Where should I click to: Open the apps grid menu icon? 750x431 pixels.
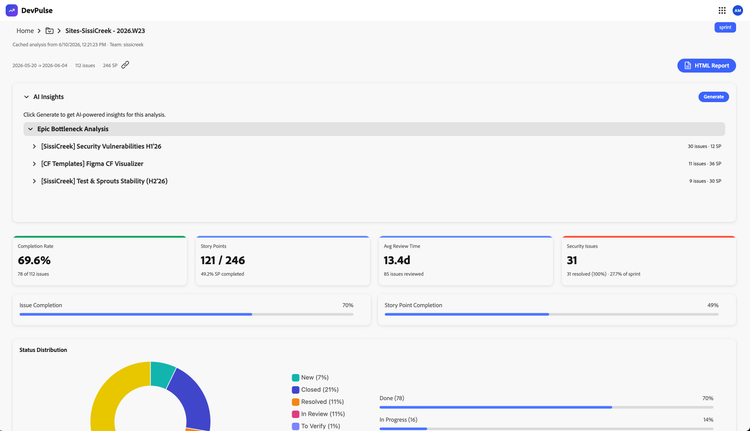tap(722, 10)
